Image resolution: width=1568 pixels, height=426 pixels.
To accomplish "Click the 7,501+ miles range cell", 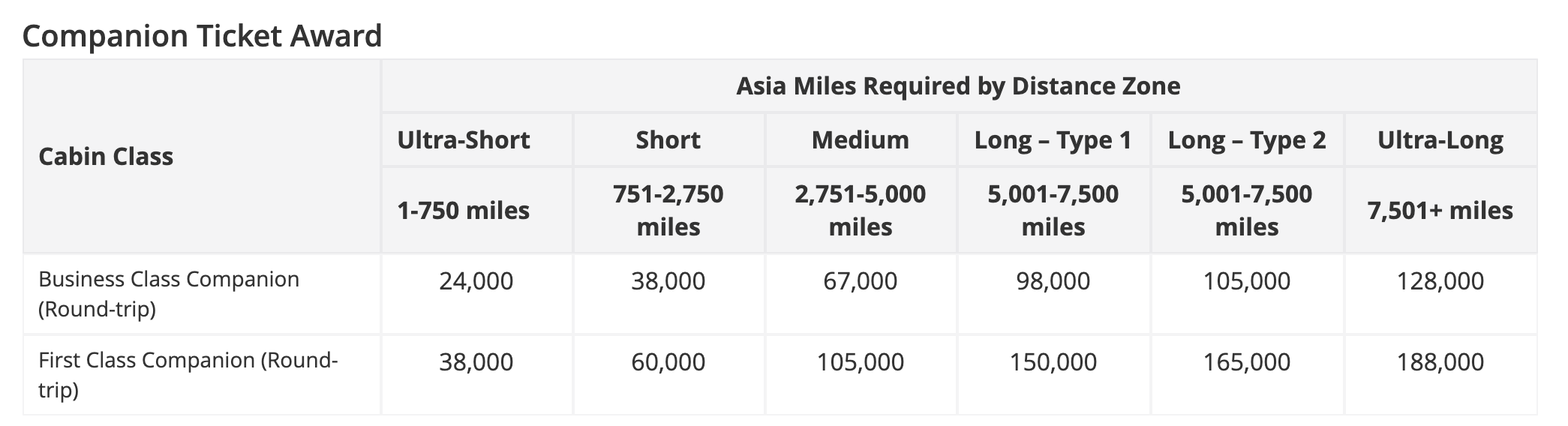I will pyautogui.click(x=1440, y=211).
